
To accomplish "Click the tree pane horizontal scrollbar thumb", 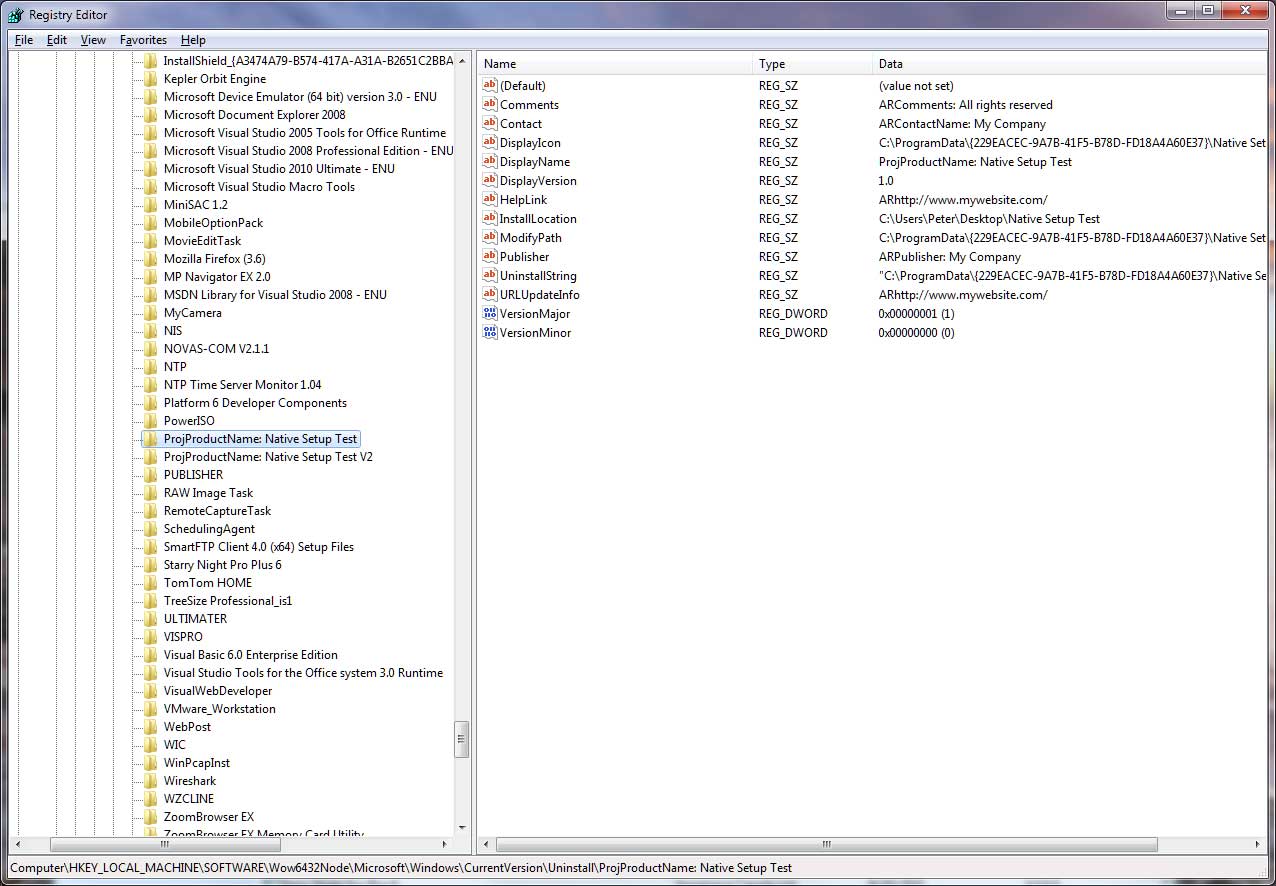I will pos(167,845).
